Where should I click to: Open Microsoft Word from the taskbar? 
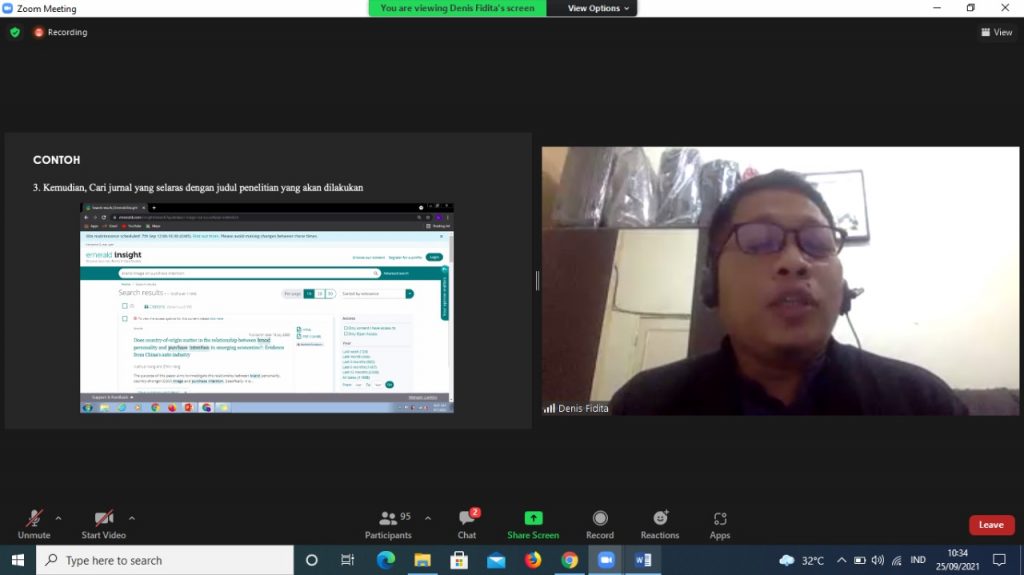pos(642,560)
